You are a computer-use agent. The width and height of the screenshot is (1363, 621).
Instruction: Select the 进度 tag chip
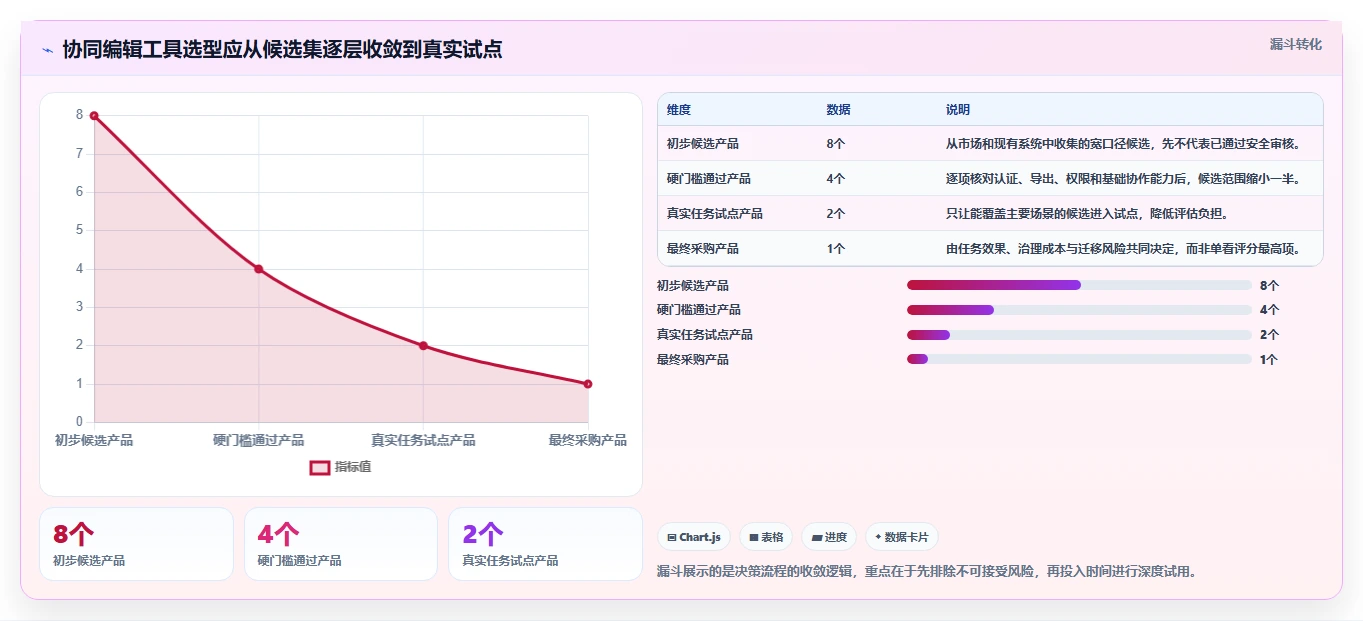pyautogui.click(x=829, y=537)
